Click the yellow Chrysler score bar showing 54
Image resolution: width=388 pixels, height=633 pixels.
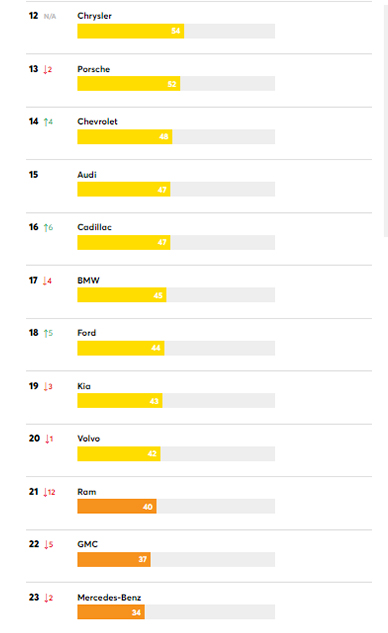pos(131,31)
